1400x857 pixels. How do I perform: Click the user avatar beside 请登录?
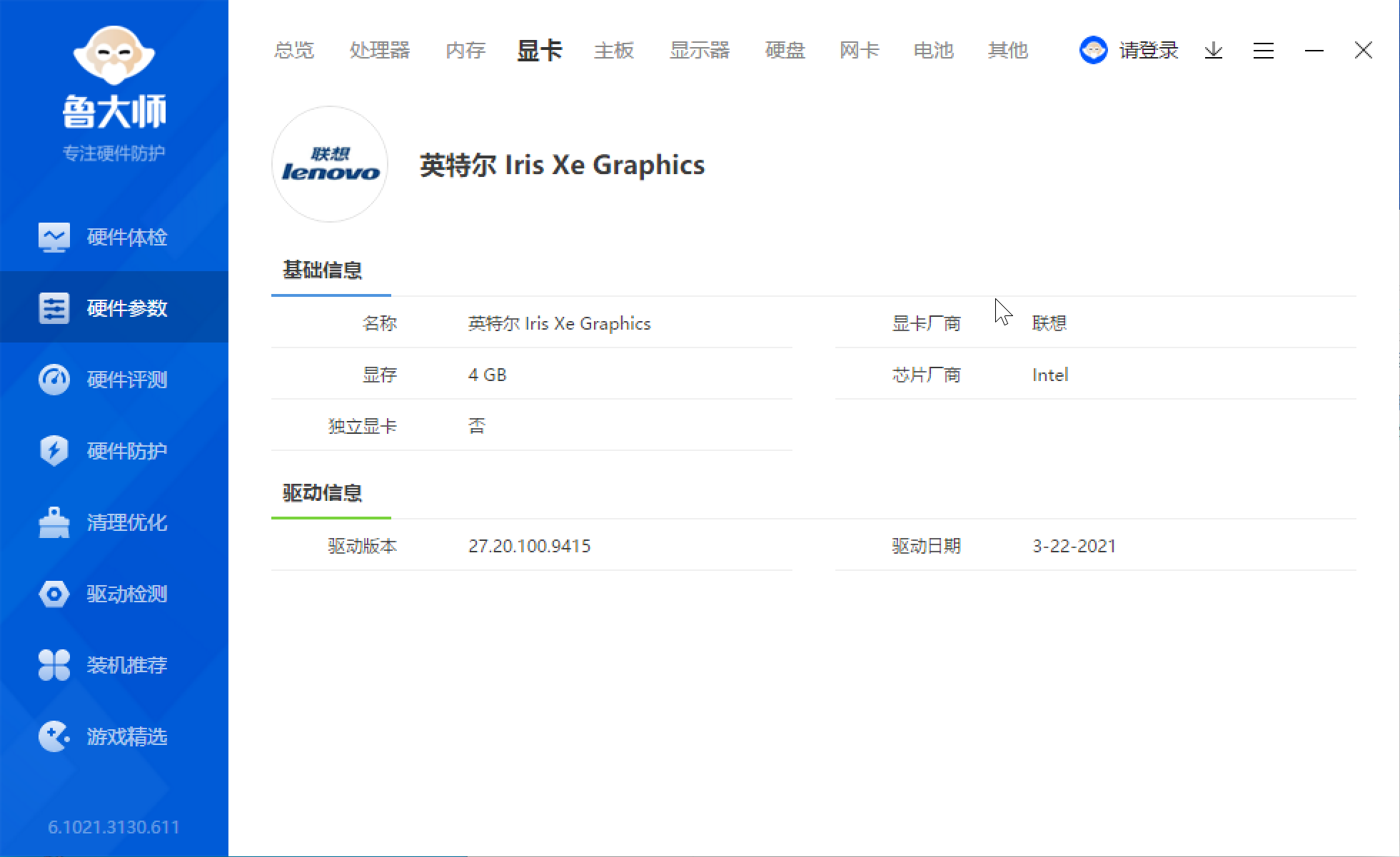coord(1093,50)
